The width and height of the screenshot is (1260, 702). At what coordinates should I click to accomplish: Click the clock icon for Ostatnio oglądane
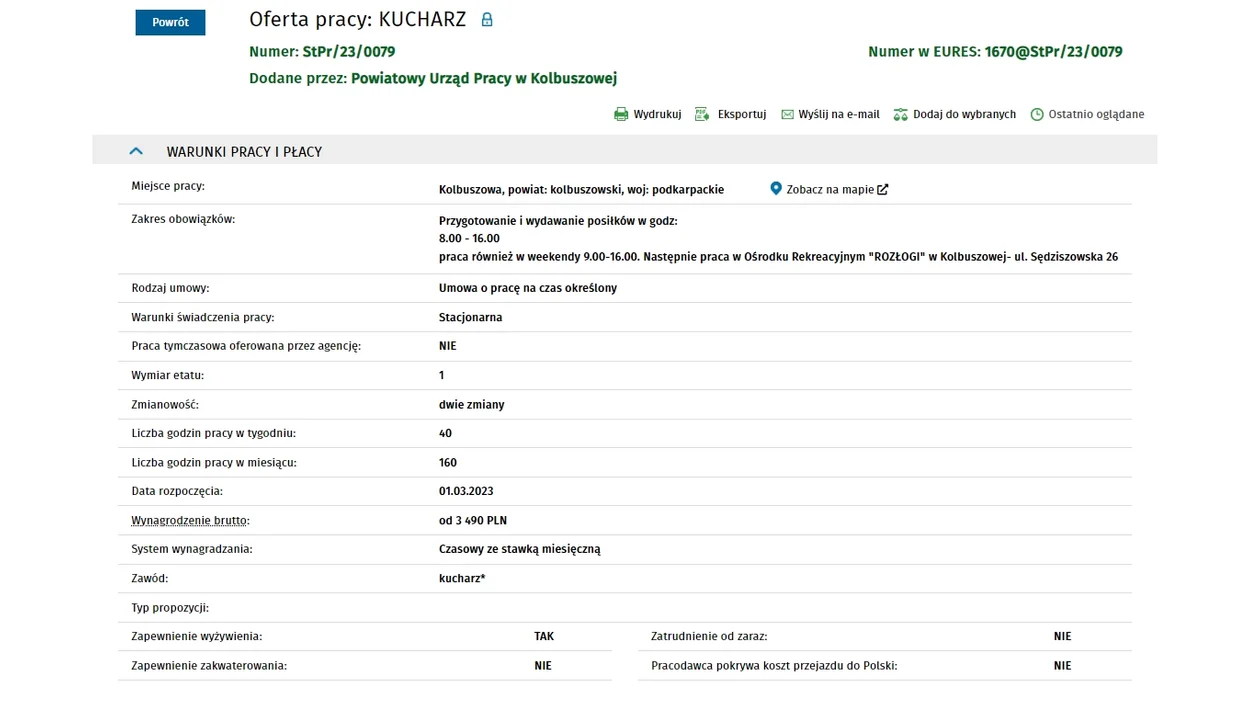[x=1037, y=114]
